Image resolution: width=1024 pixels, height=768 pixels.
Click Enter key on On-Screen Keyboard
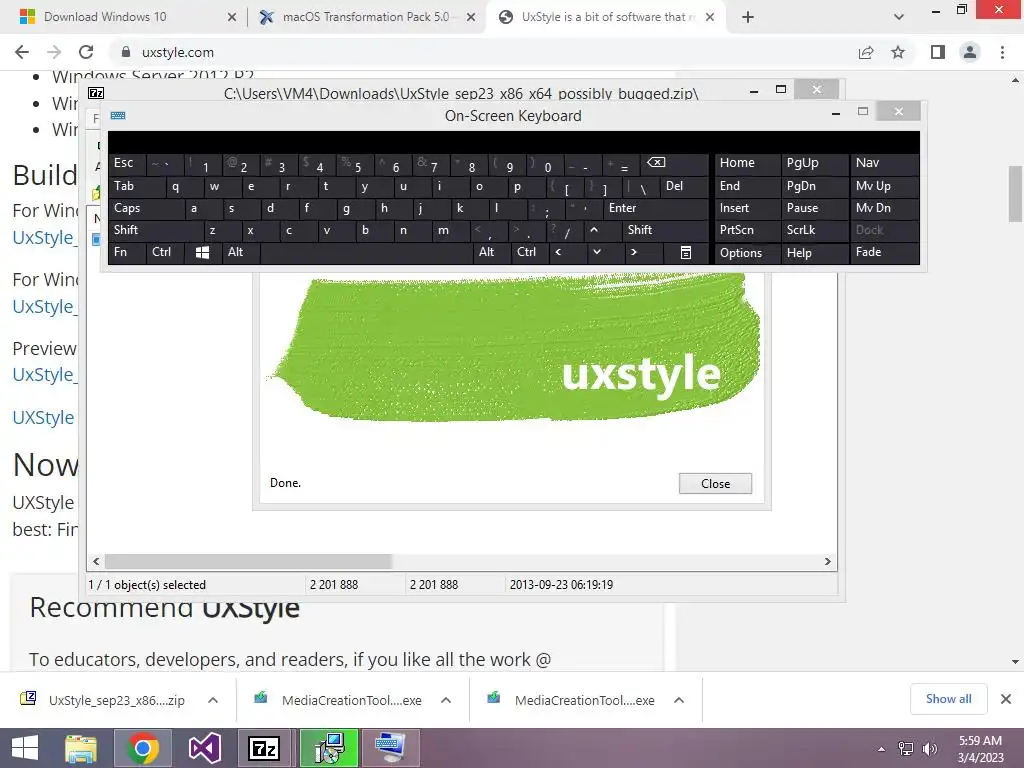(x=656, y=208)
